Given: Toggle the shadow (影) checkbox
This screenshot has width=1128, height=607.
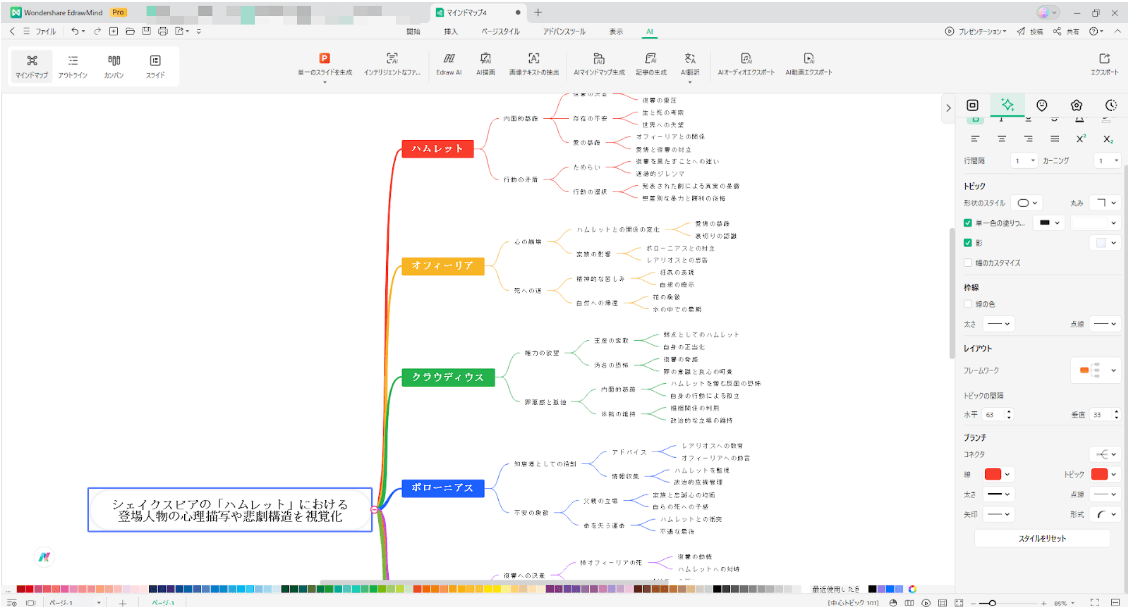Looking at the screenshot, I should tap(968, 243).
